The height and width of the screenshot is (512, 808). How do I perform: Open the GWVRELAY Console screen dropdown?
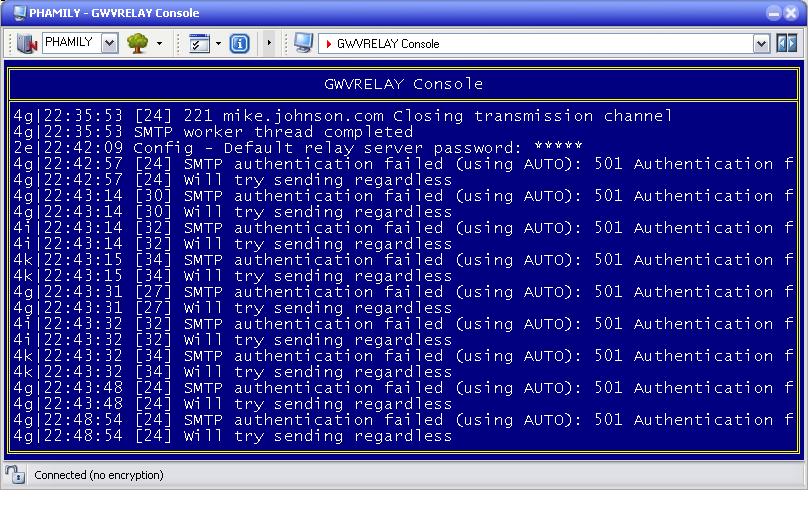click(761, 44)
